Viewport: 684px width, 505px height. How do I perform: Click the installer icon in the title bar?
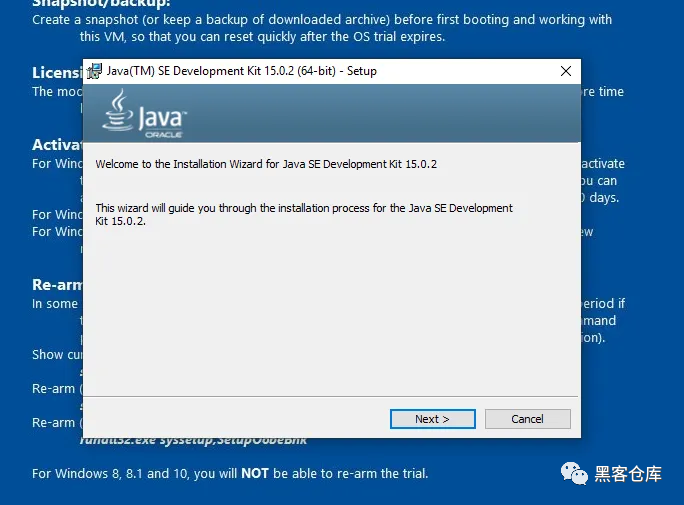94,71
